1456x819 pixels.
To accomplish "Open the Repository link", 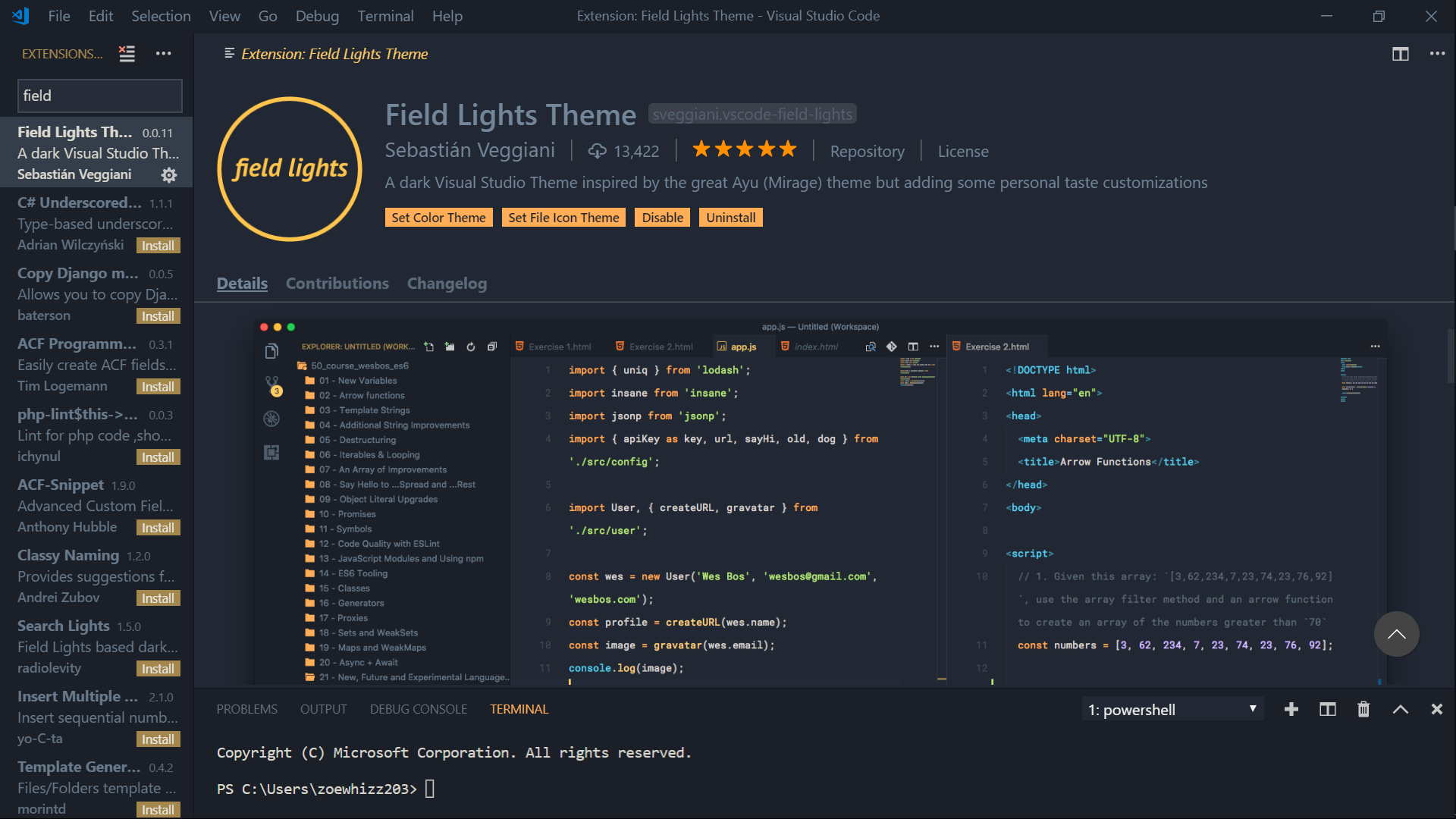I will pos(867,151).
